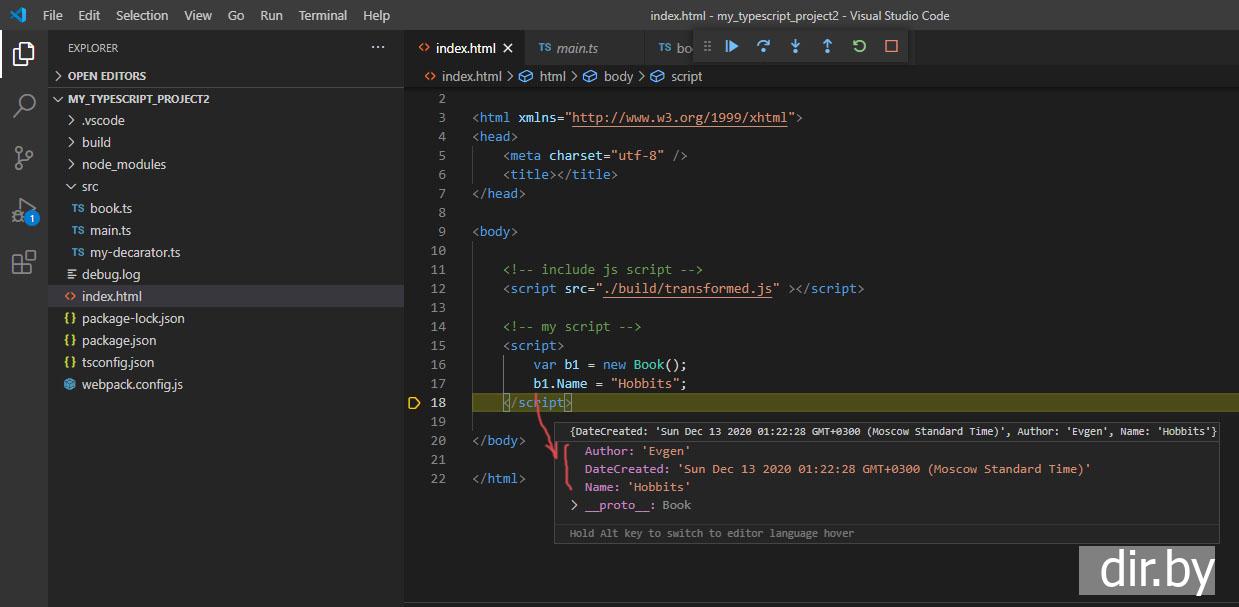Image resolution: width=1239 pixels, height=607 pixels.
Task: Collapse the src folder
Action: point(90,186)
